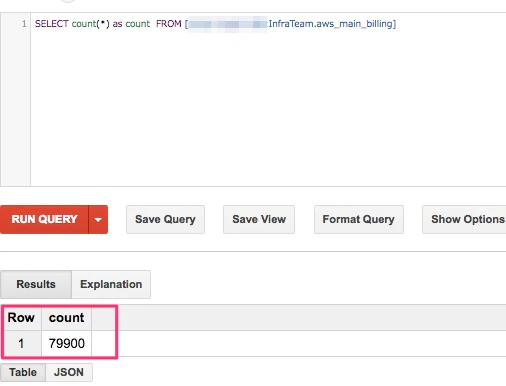Open the Run Query dropdown arrow

pyautogui.click(x=98, y=219)
